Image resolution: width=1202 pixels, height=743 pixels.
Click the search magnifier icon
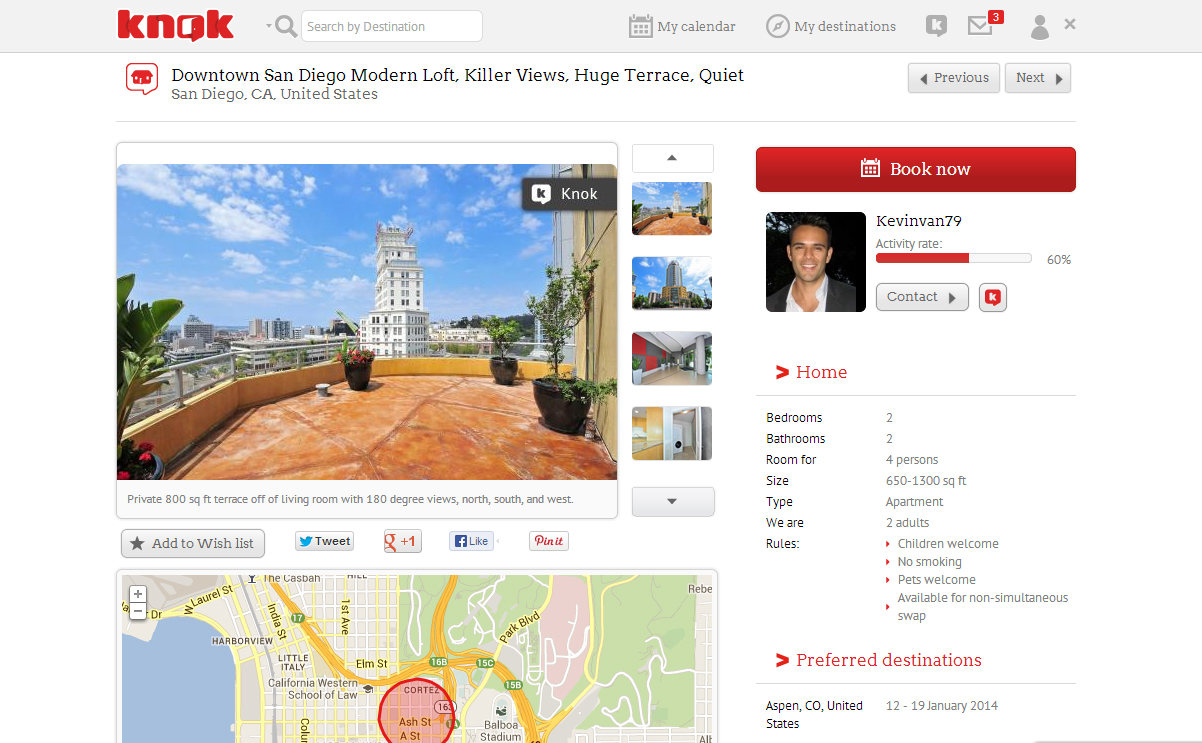click(286, 26)
